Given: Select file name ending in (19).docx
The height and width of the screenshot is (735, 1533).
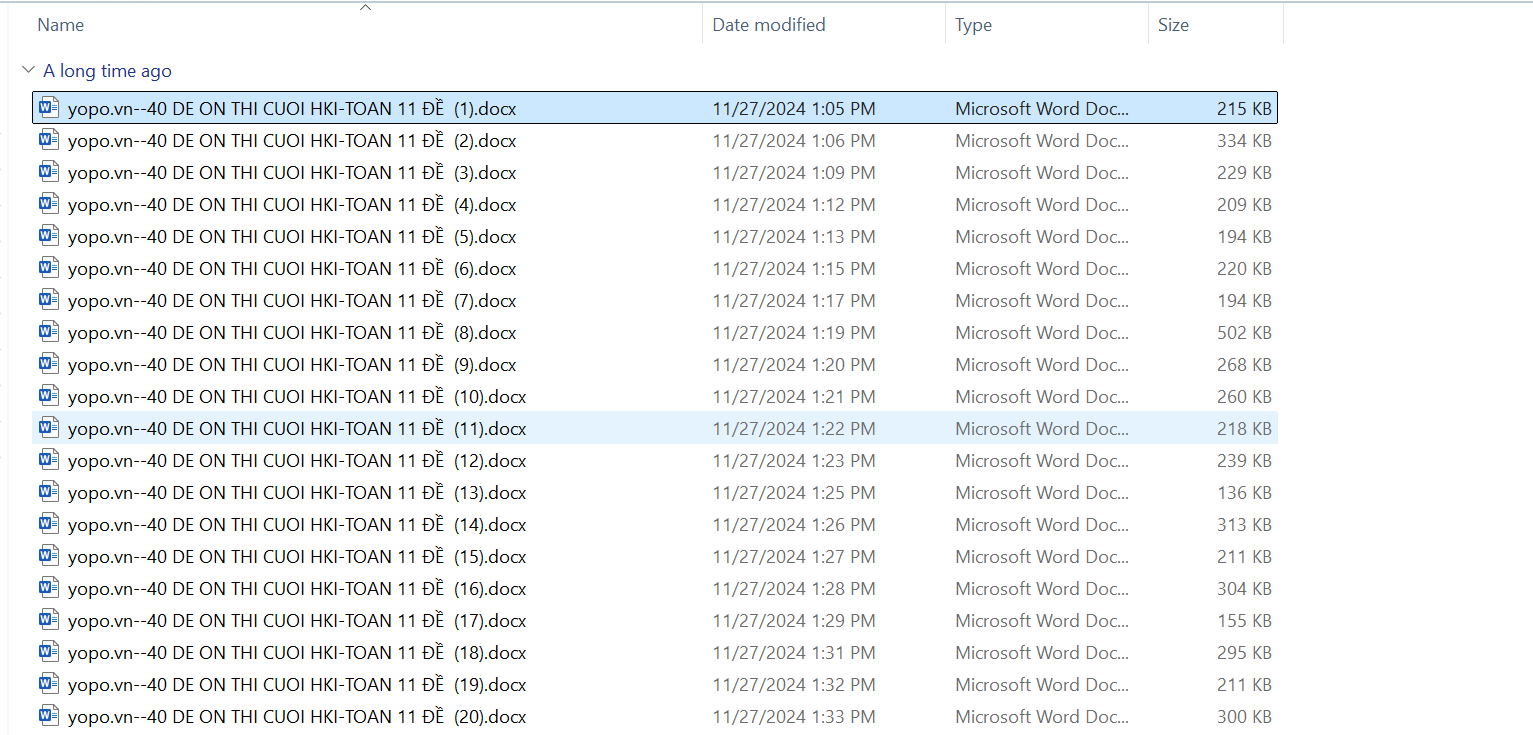Looking at the screenshot, I should pyautogui.click(x=296, y=685).
